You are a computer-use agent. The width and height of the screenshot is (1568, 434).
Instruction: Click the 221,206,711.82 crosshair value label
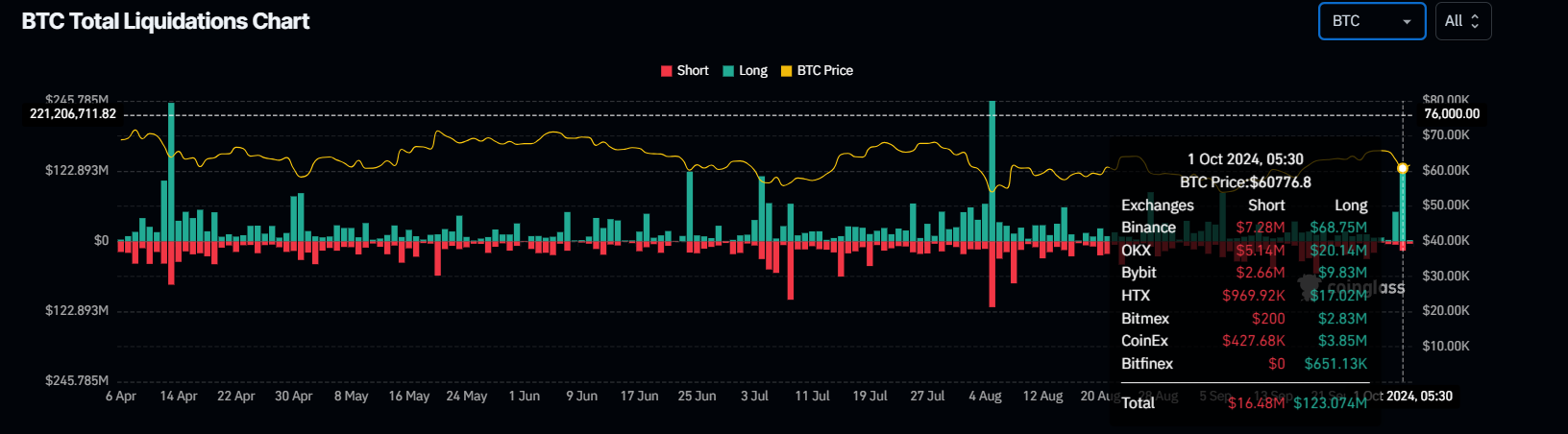coord(73,113)
